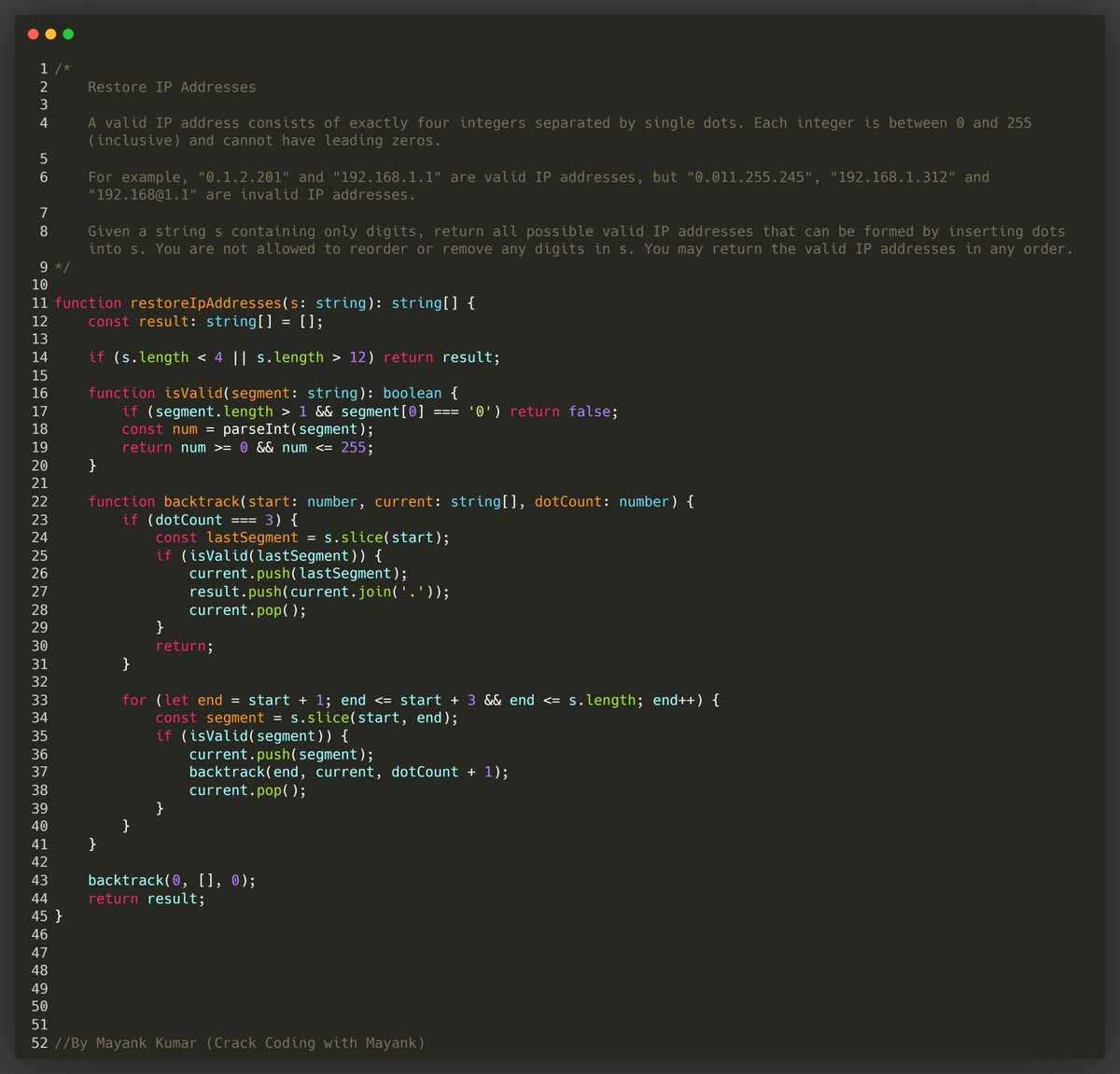This screenshot has height=1074, width=1120.
Task: Click "if (dotCount === 3) {" line
Action: coord(210,520)
